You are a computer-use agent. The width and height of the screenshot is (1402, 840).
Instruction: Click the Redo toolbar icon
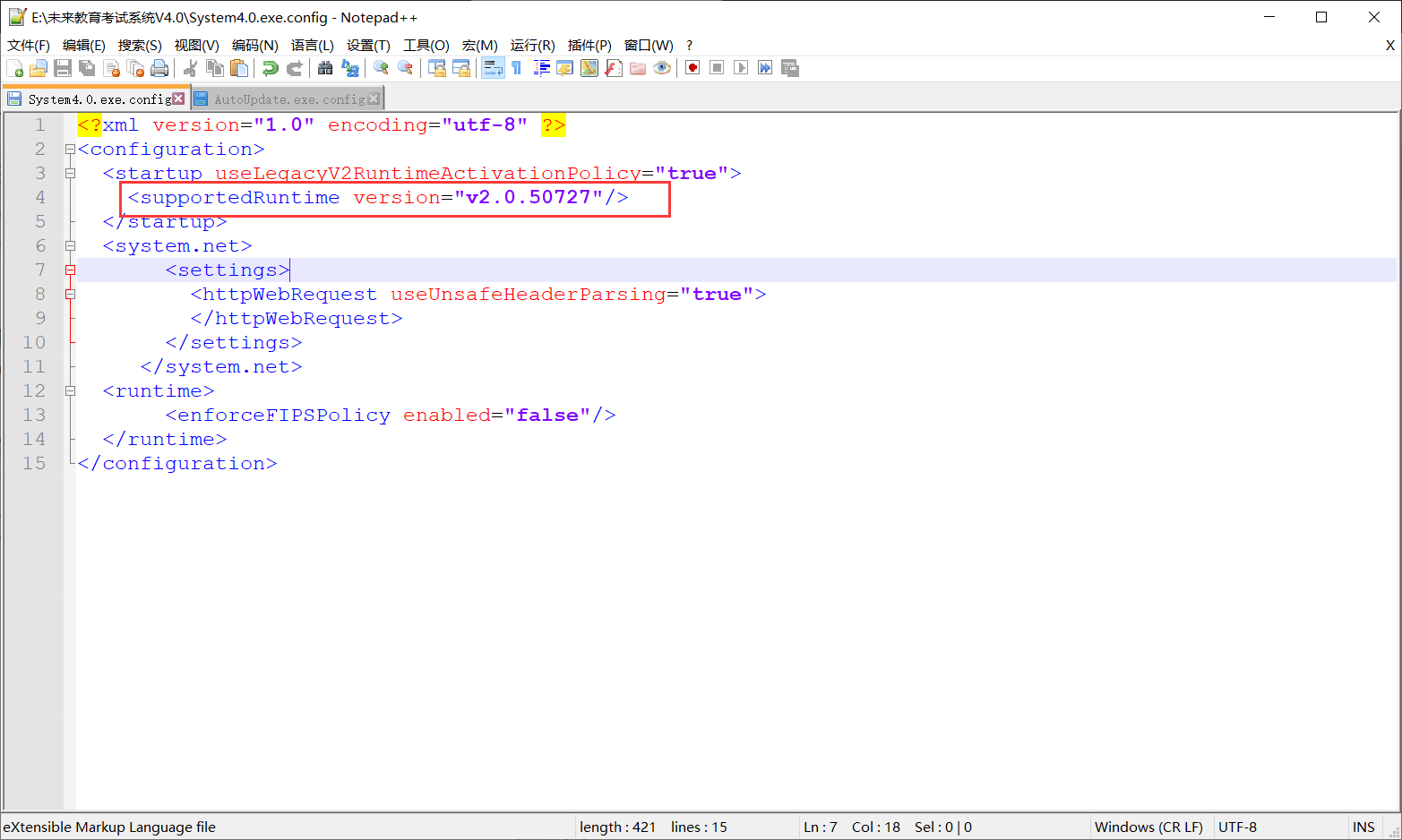(x=294, y=68)
